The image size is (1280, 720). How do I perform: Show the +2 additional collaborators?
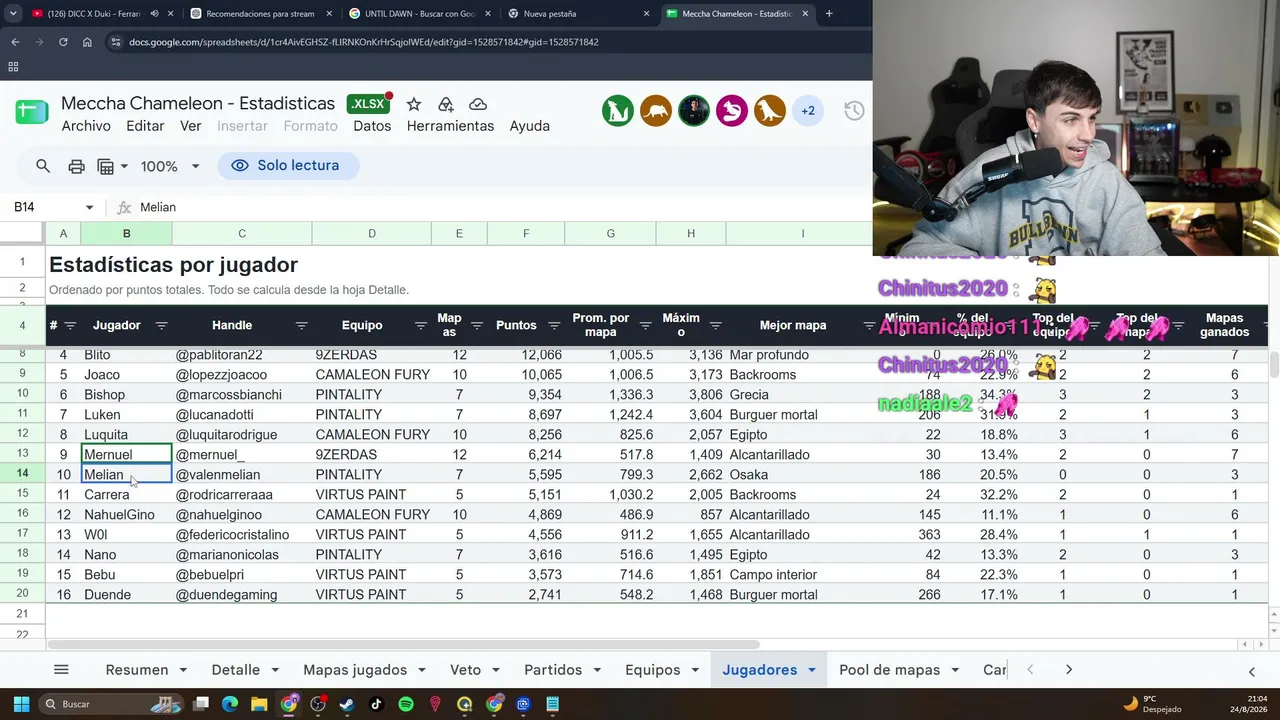[x=808, y=111]
